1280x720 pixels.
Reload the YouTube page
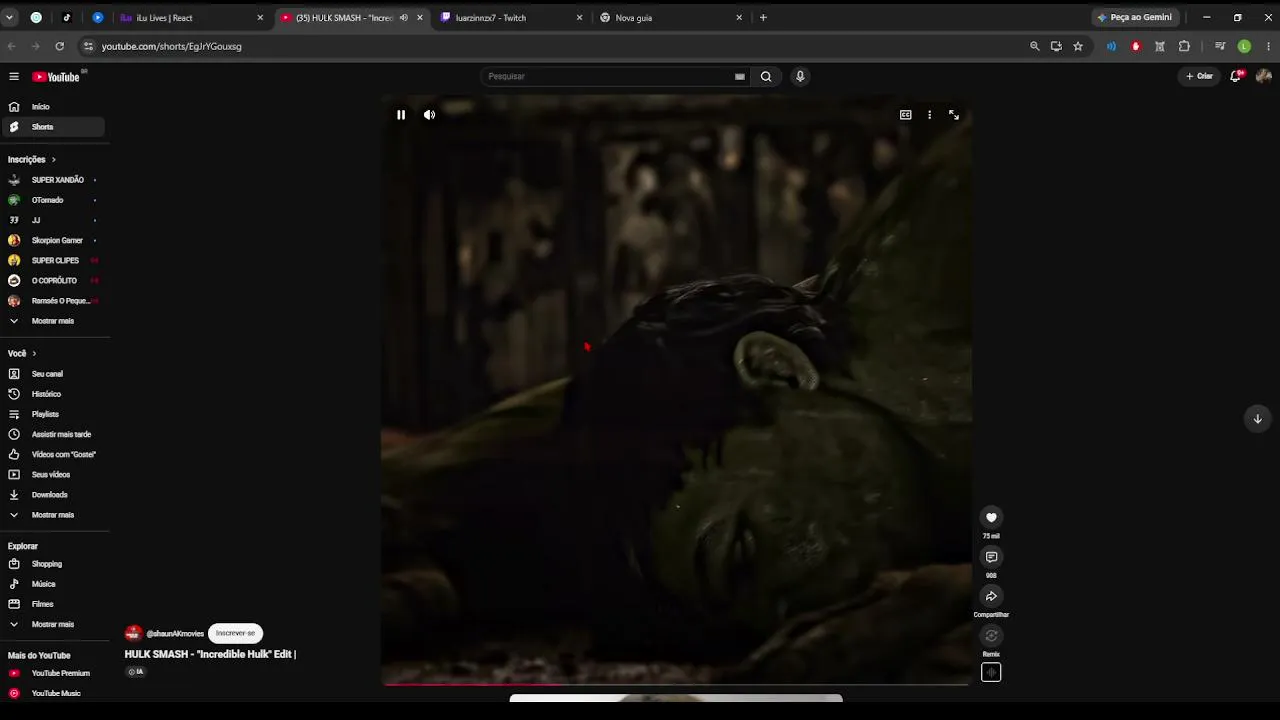pyautogui.click(x=60, y=46)
